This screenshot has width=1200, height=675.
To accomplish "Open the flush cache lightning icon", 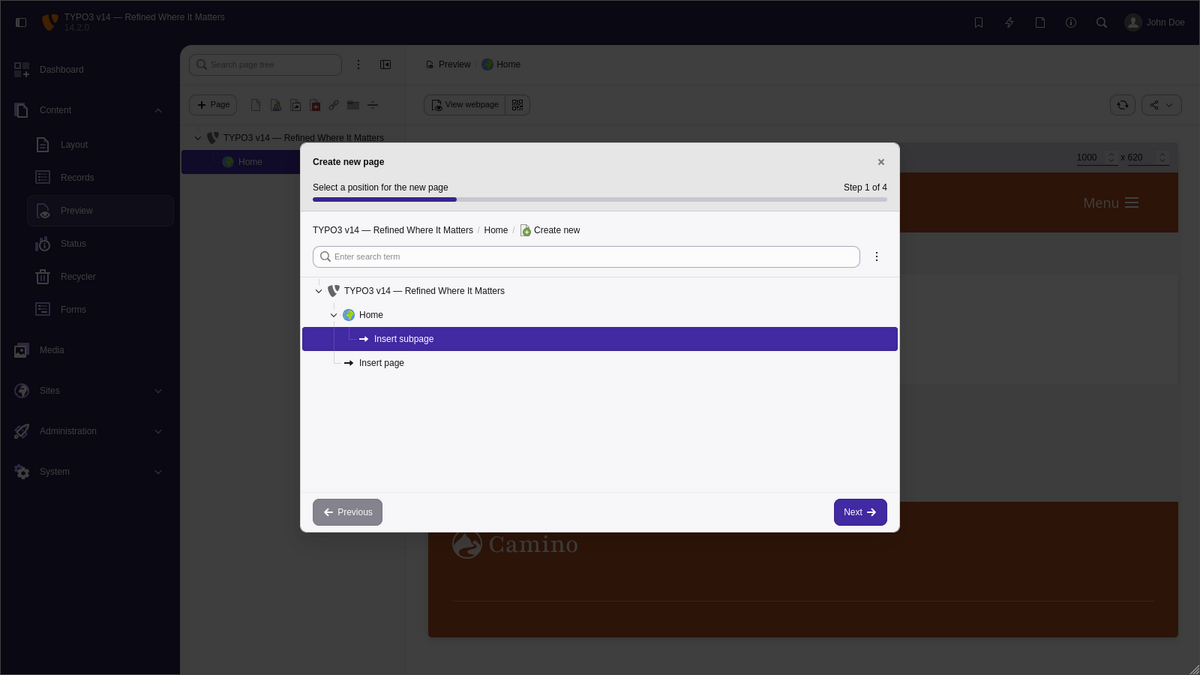I will click(x=1009, y=22).
